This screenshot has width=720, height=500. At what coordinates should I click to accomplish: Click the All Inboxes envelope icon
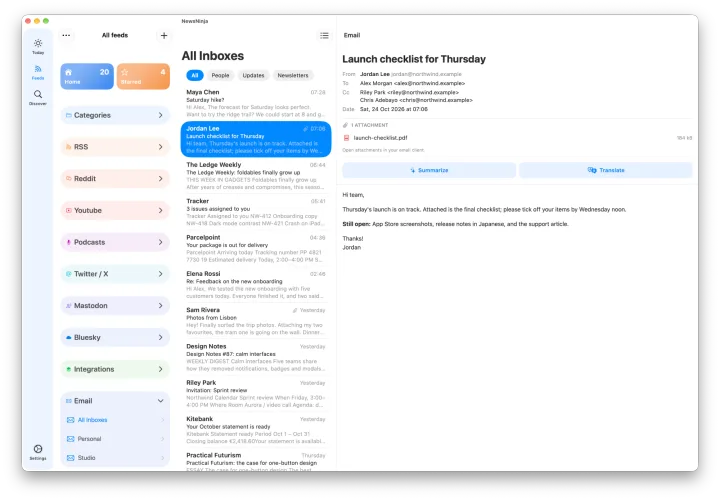pyautogui.click(x=70, y=420)
